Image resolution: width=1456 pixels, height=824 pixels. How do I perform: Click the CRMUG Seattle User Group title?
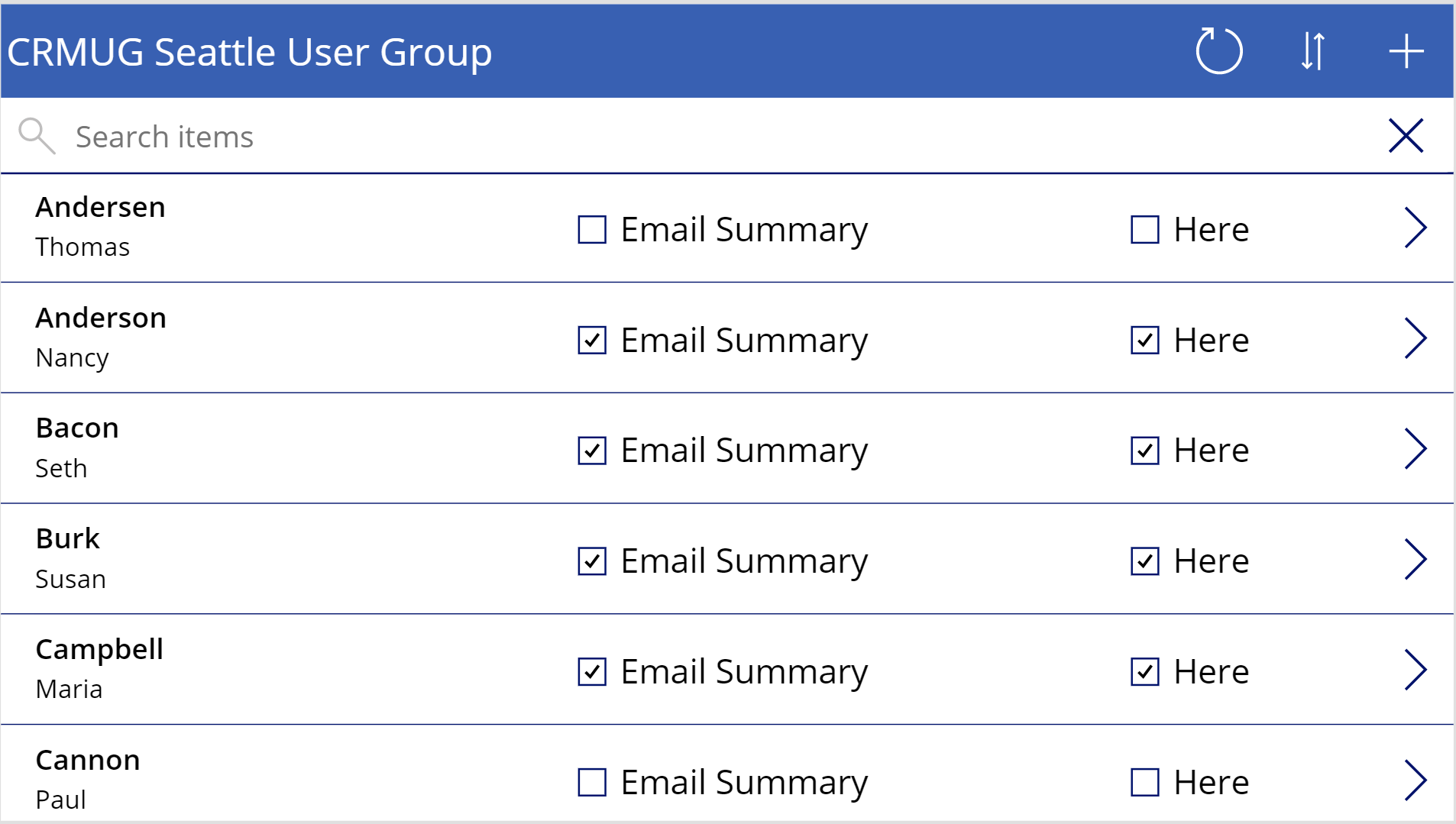(250, 52)
